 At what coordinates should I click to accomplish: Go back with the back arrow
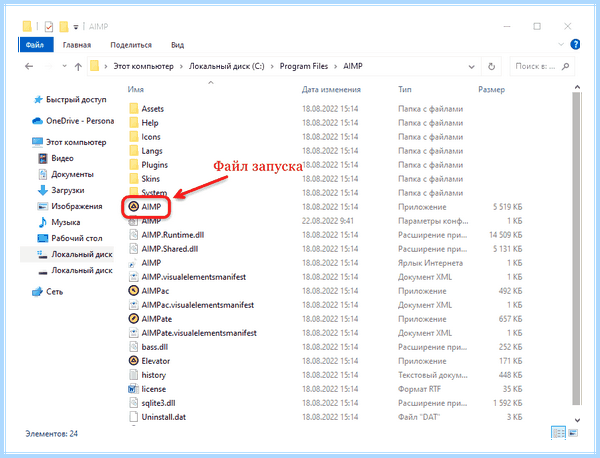click(29, 67)
